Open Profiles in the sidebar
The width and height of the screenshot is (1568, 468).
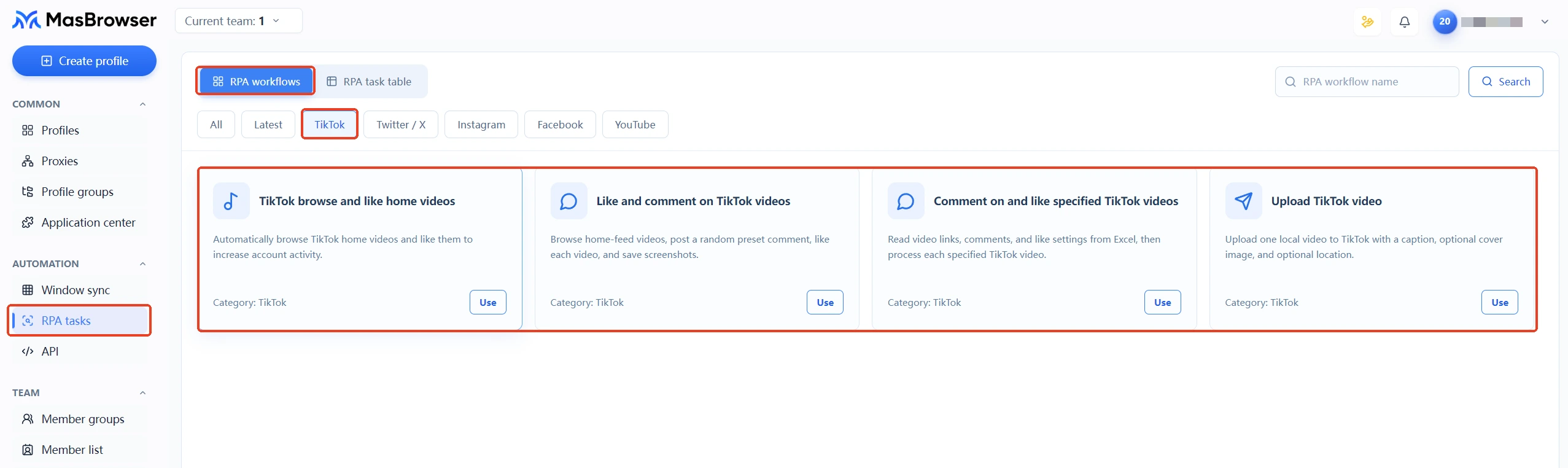click(x=79, y=130)
